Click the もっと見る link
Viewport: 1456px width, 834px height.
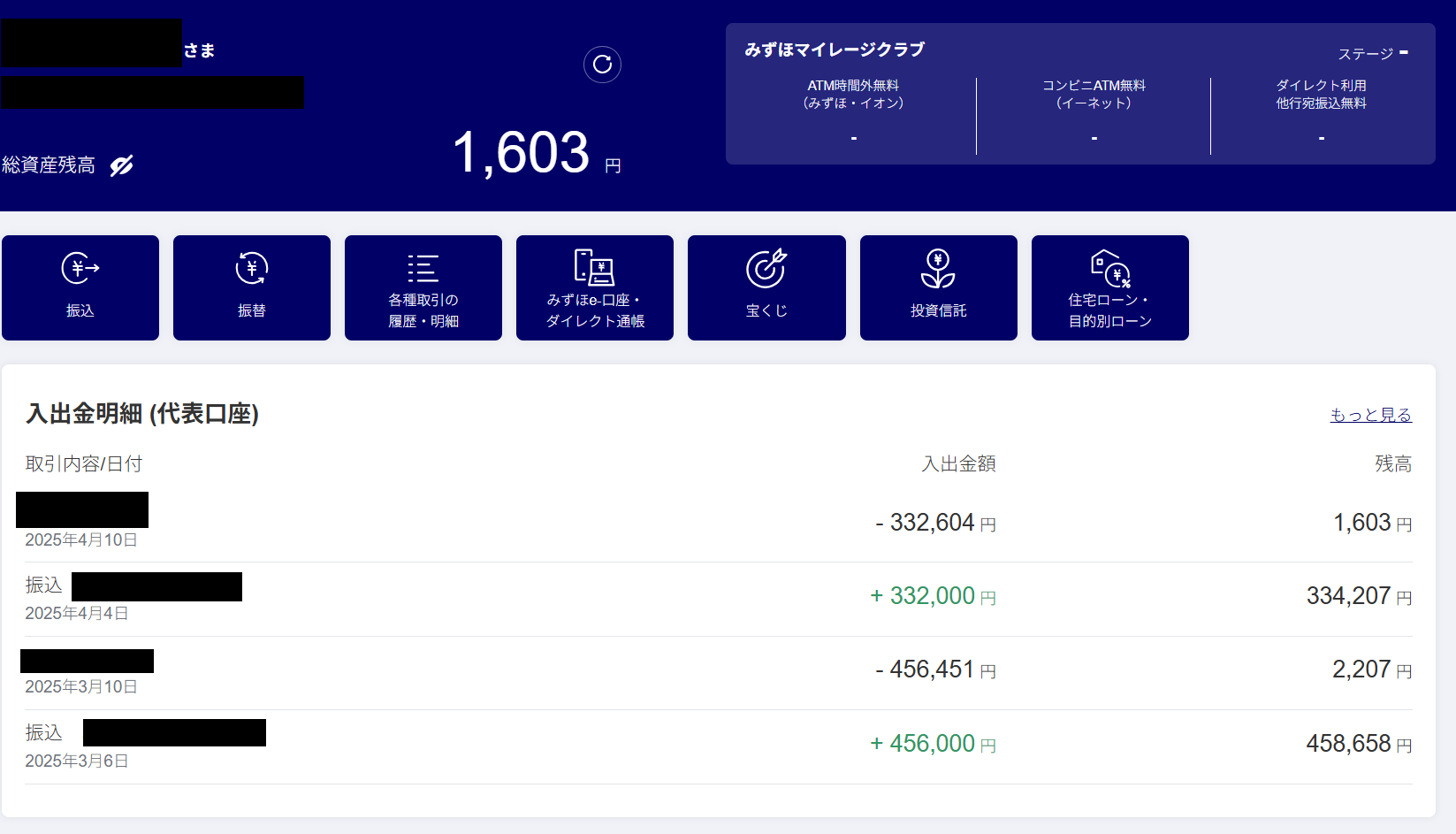tap(1370, 415)
